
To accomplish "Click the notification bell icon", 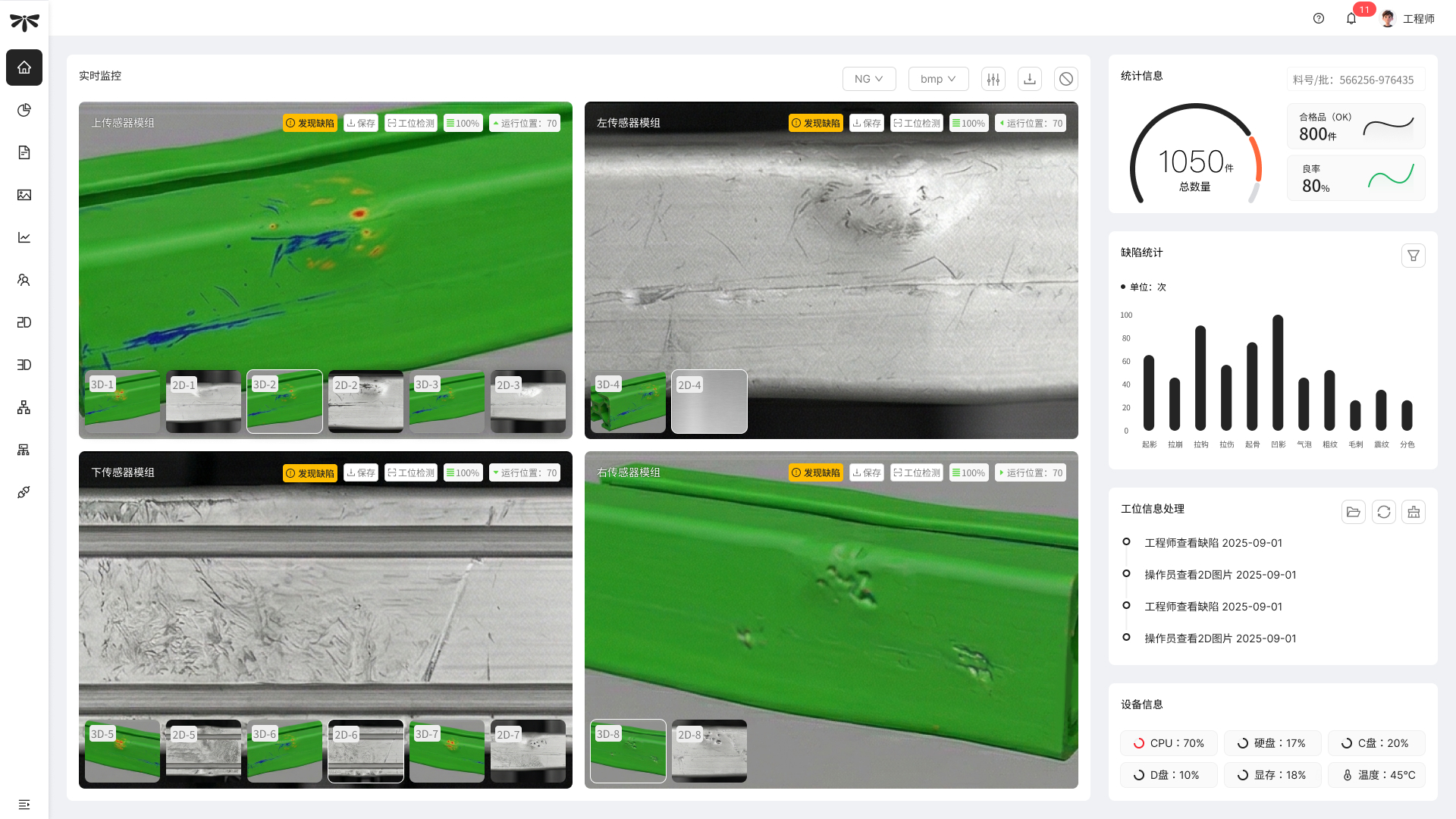I will click(1351, 19).
